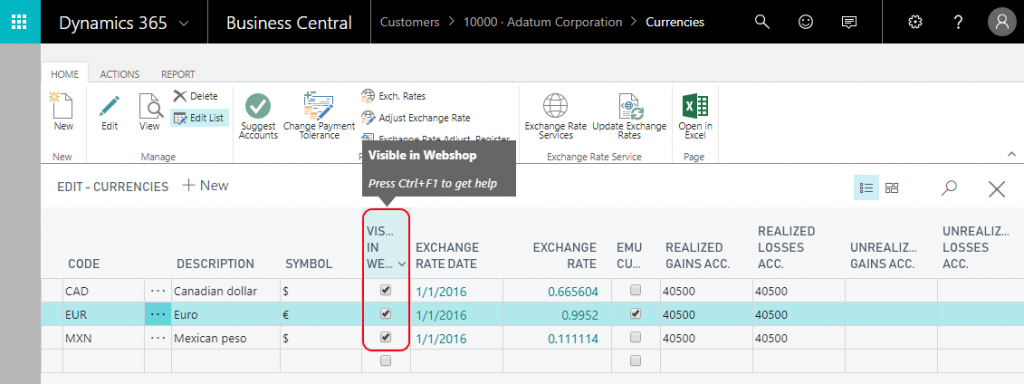1024x384 pixels.
Task: Sort by the CODE column header
Action: pyautogui.click(x=84, y=264)
